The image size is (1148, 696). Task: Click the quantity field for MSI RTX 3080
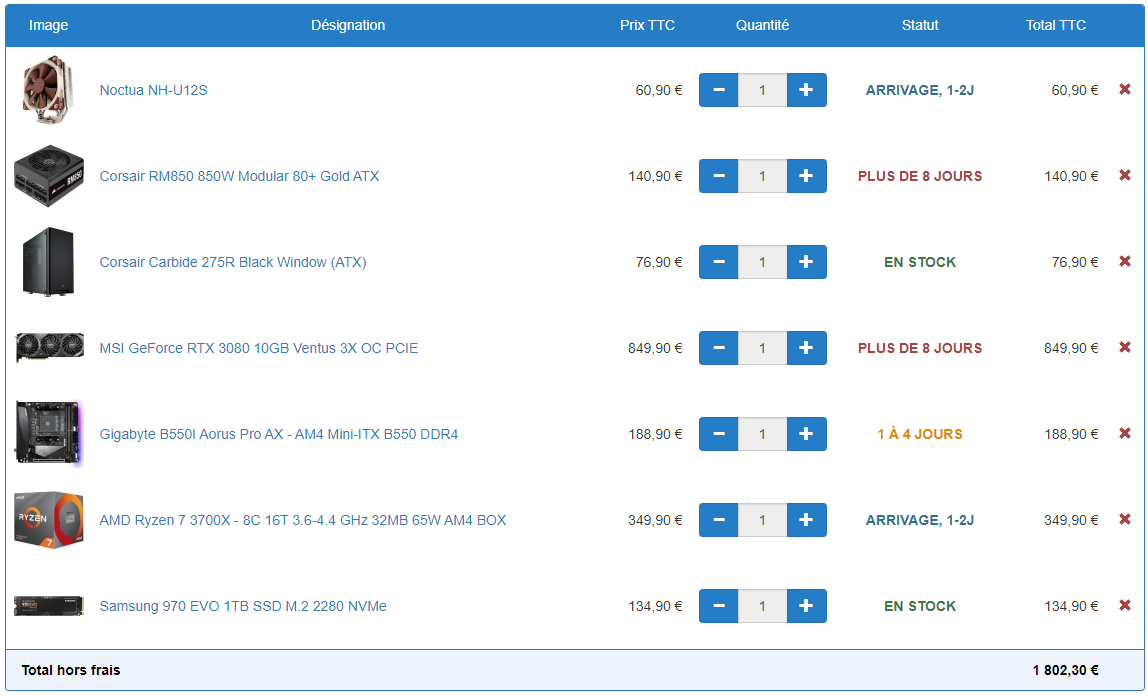point(762,348)
